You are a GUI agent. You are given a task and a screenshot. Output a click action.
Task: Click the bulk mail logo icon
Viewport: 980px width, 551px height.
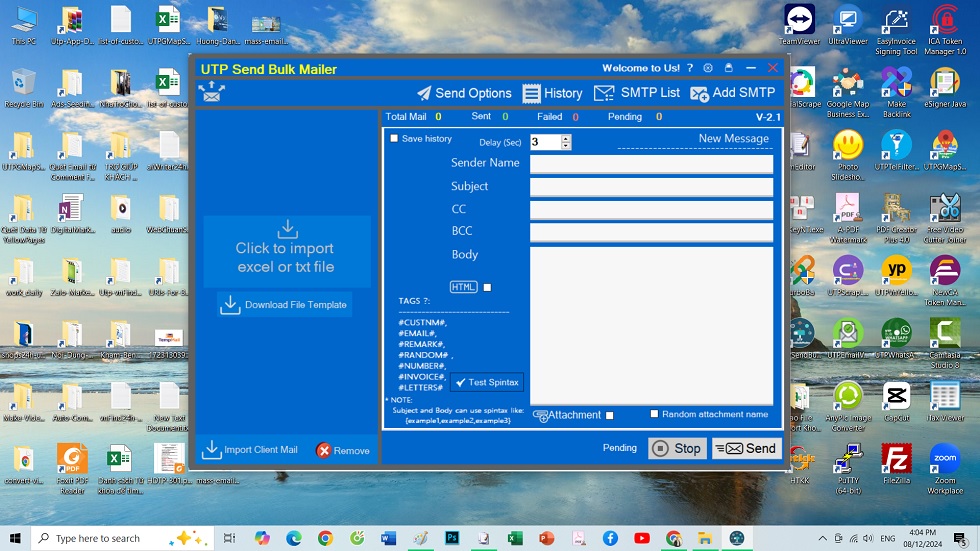pos(211,92)
